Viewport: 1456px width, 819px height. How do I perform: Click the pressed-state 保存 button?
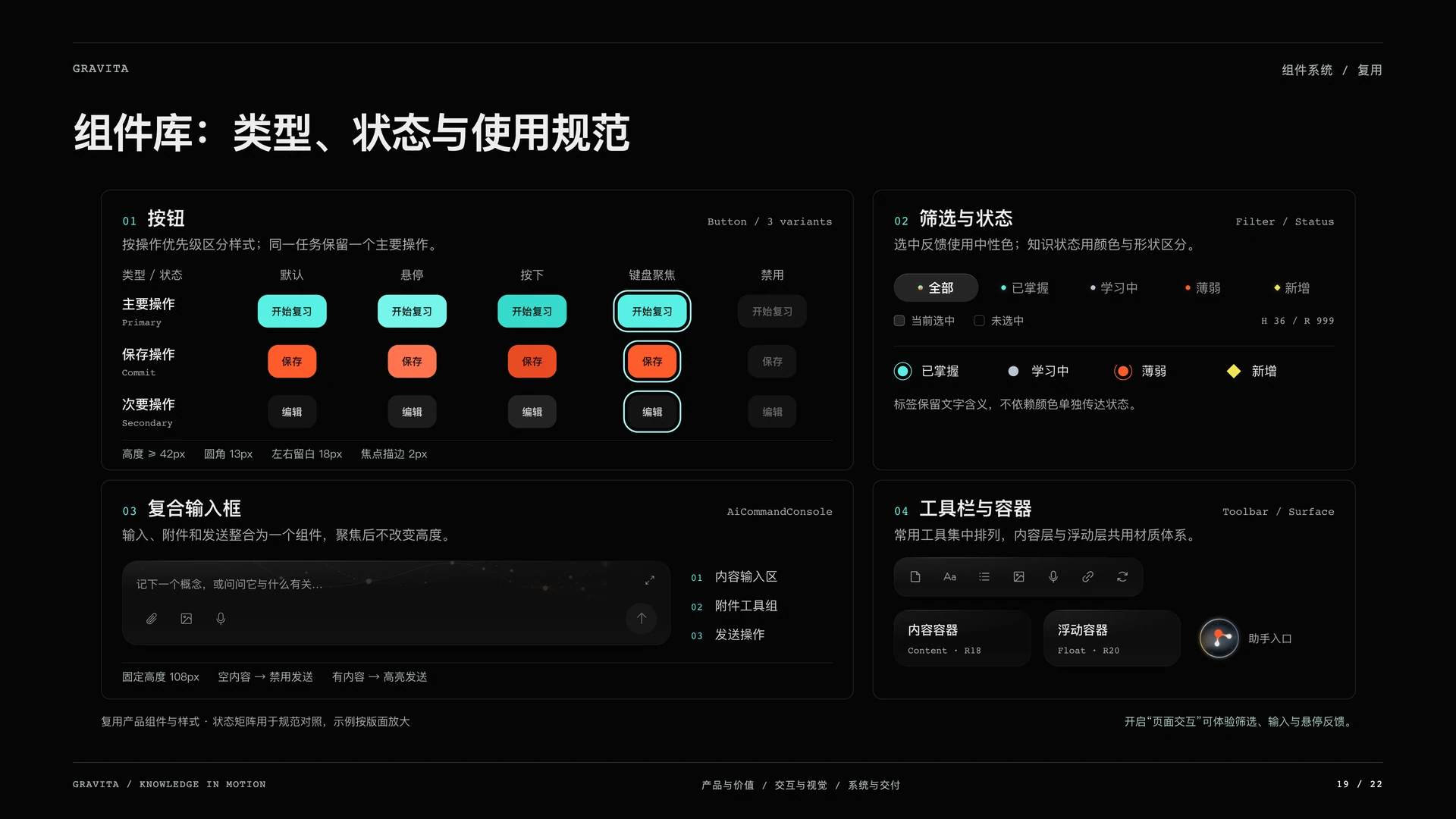[x=532, y=362]
